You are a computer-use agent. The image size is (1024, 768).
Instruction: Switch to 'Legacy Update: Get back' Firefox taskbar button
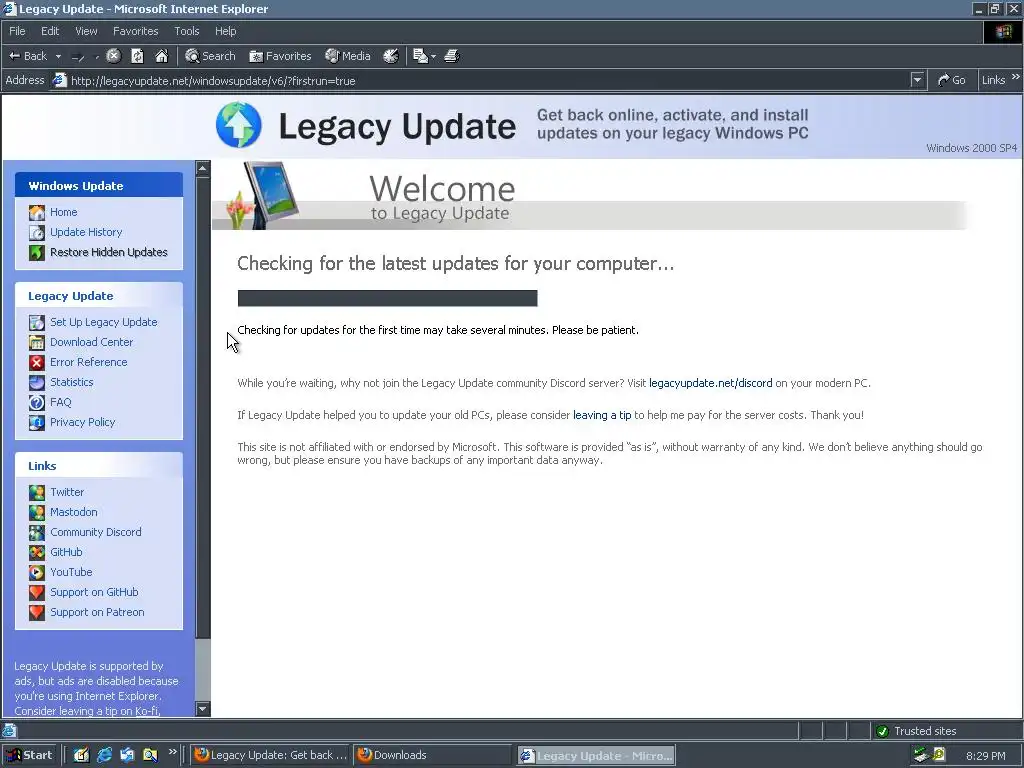[x=270, y=755]
